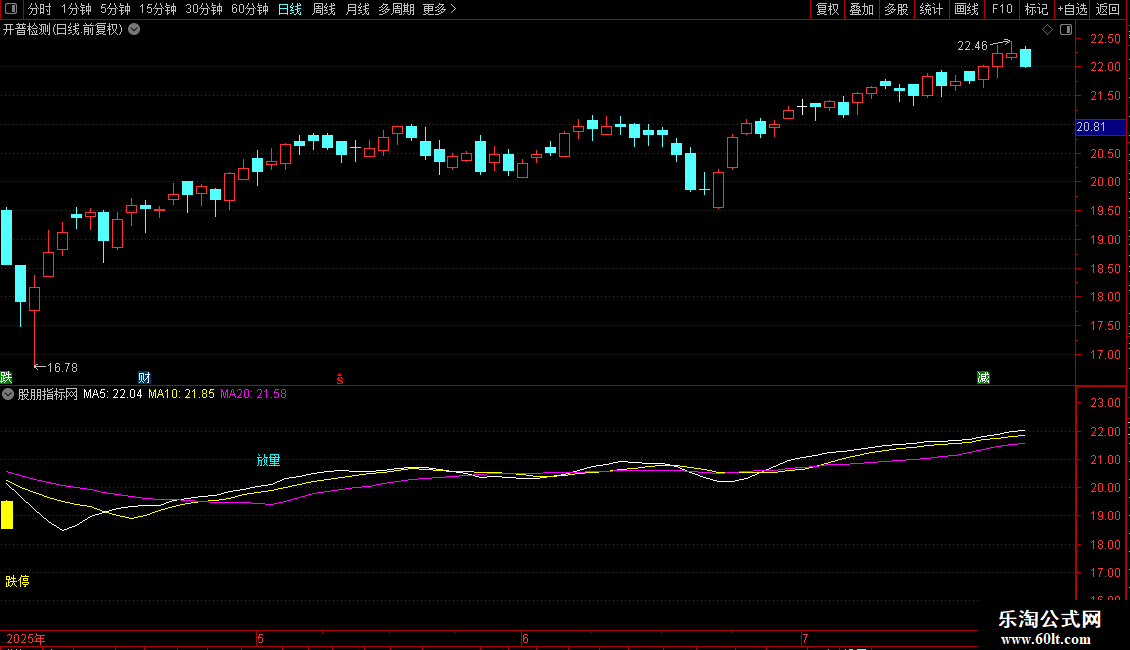Open 多周期 multi-period view
1130x650 pixels.
pos(396,9)
